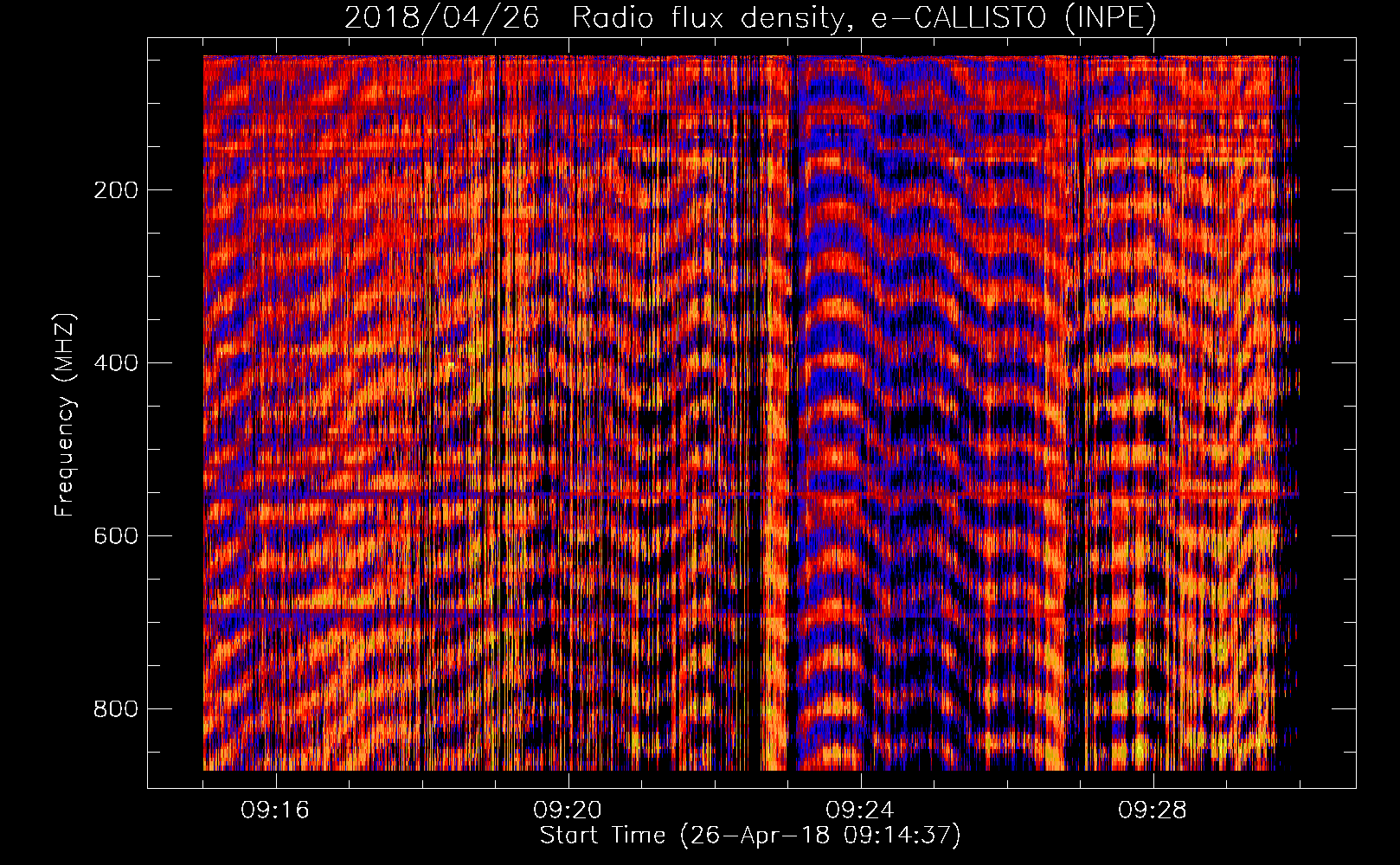Viewport: 1400px width, 865px height.
Task: Click the 09:24 time tick label
Action: point(860,811)
